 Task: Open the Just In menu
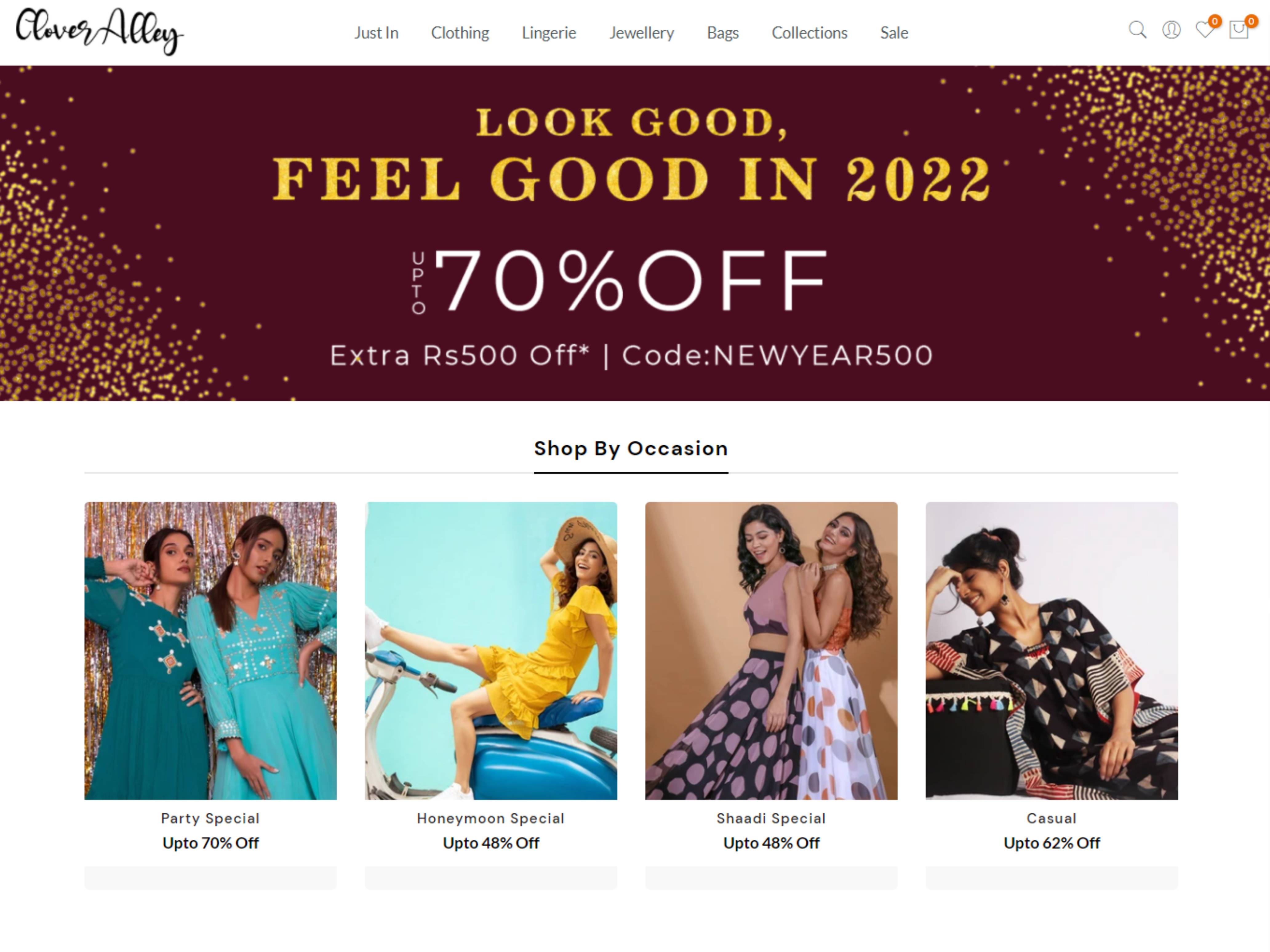coord(376,33)
